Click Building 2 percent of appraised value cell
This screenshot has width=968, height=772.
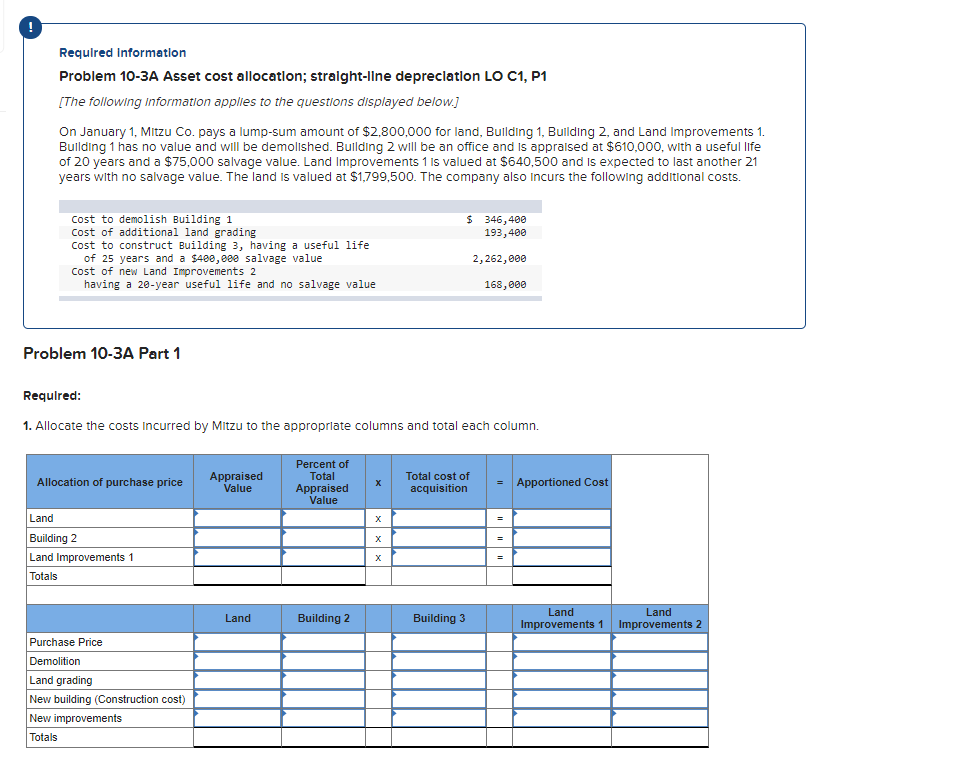click(x=324, y=538)
